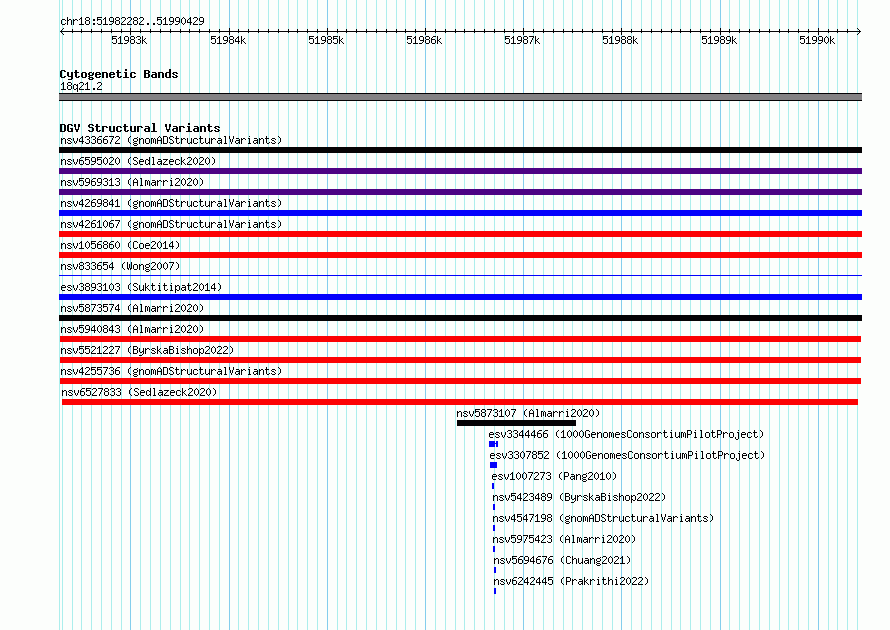Open nsv6595020 (Sedlazeck2020) label
The height and width of the screenshot is (630, 890).
(x=138, y=161)
